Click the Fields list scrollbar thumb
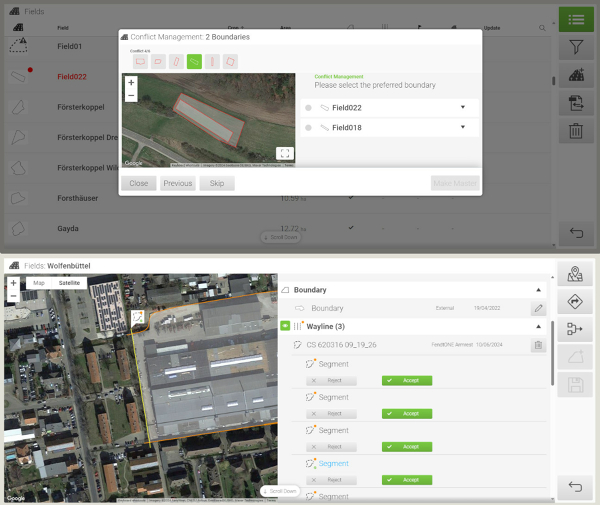This screenshot has width=600, height=505. coord(554,81)
